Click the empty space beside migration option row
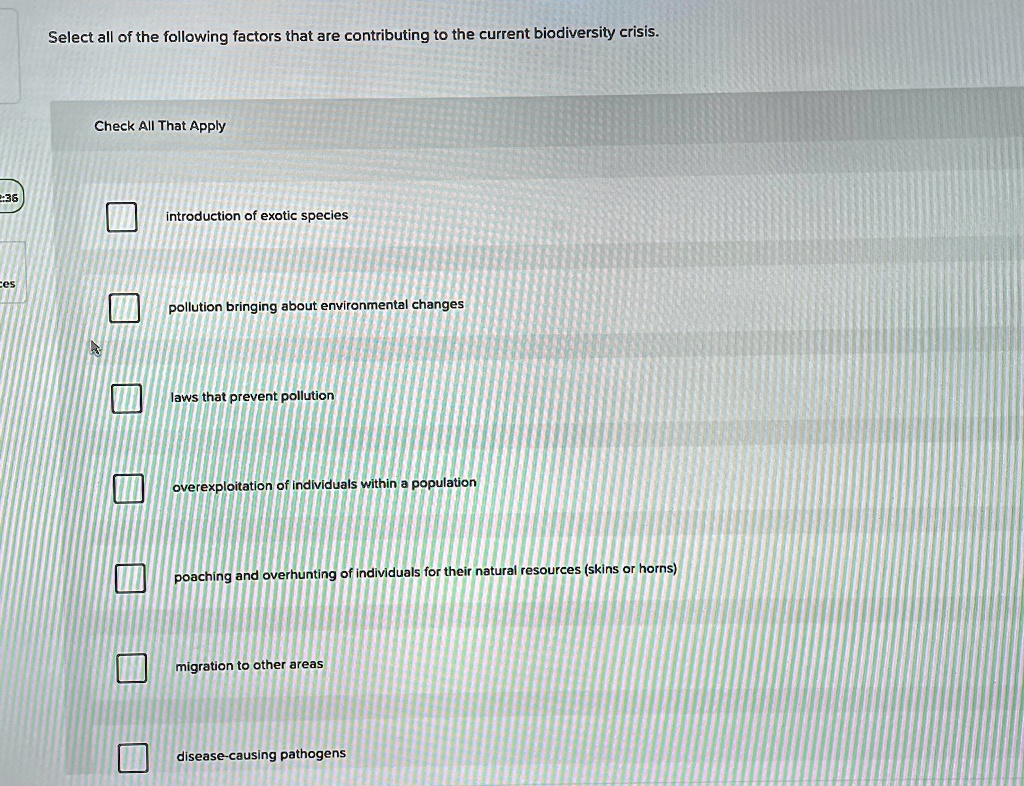 653,666
